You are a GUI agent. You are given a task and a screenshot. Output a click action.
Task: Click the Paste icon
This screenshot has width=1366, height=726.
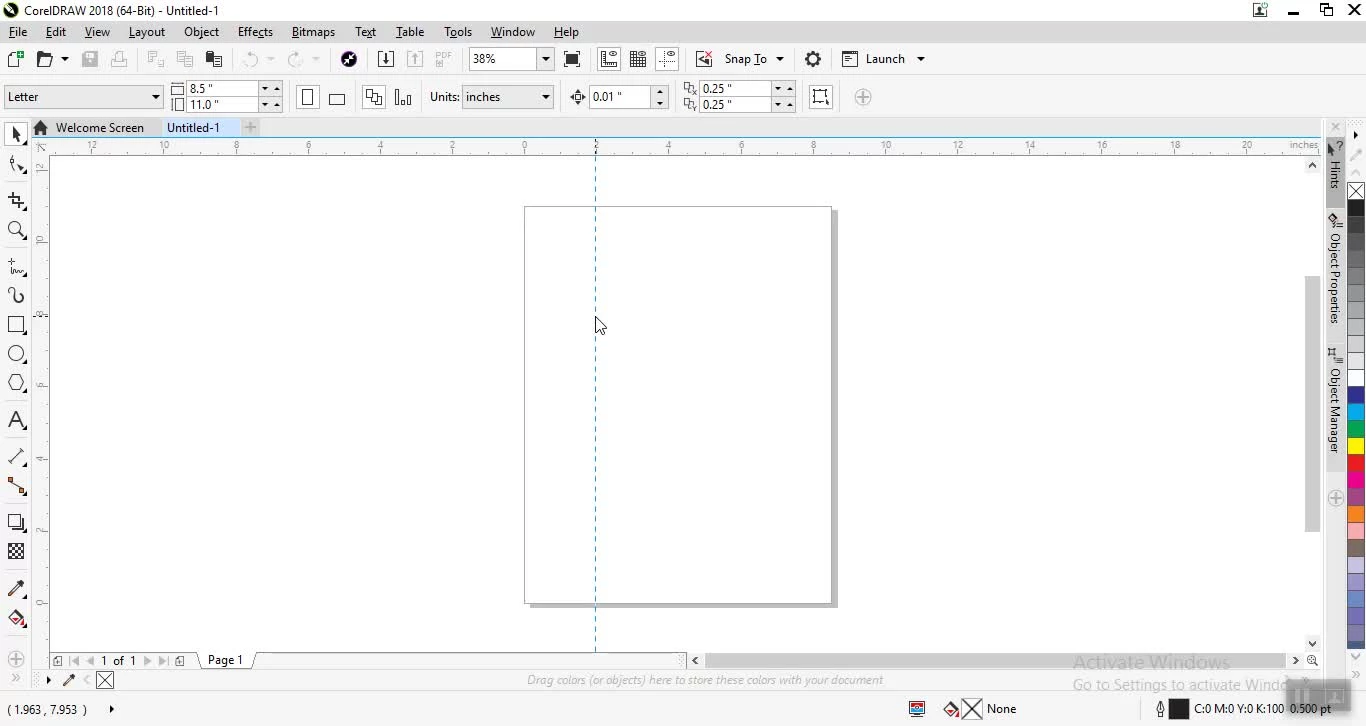coord(213,59)
